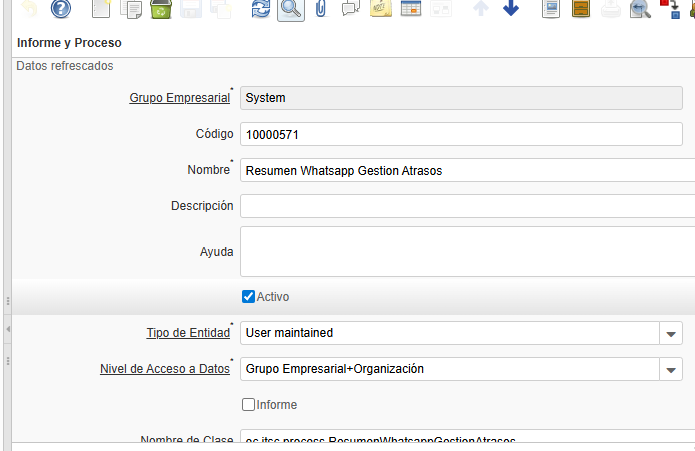Select the Informe y Proceso tab header
The image size is (695, 451).
coord(70,43)
